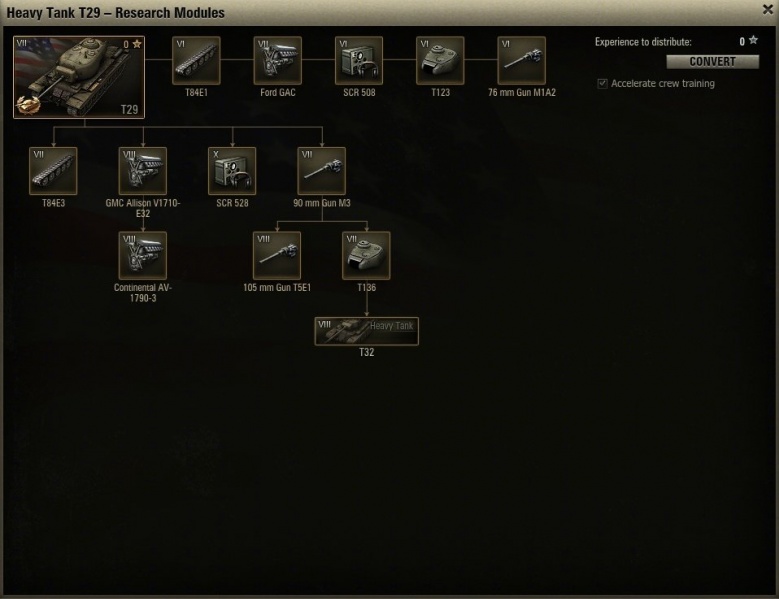Pick the 90 mm Gun M3 icon
The image size is (779, 599).
[x=321, y=171]
